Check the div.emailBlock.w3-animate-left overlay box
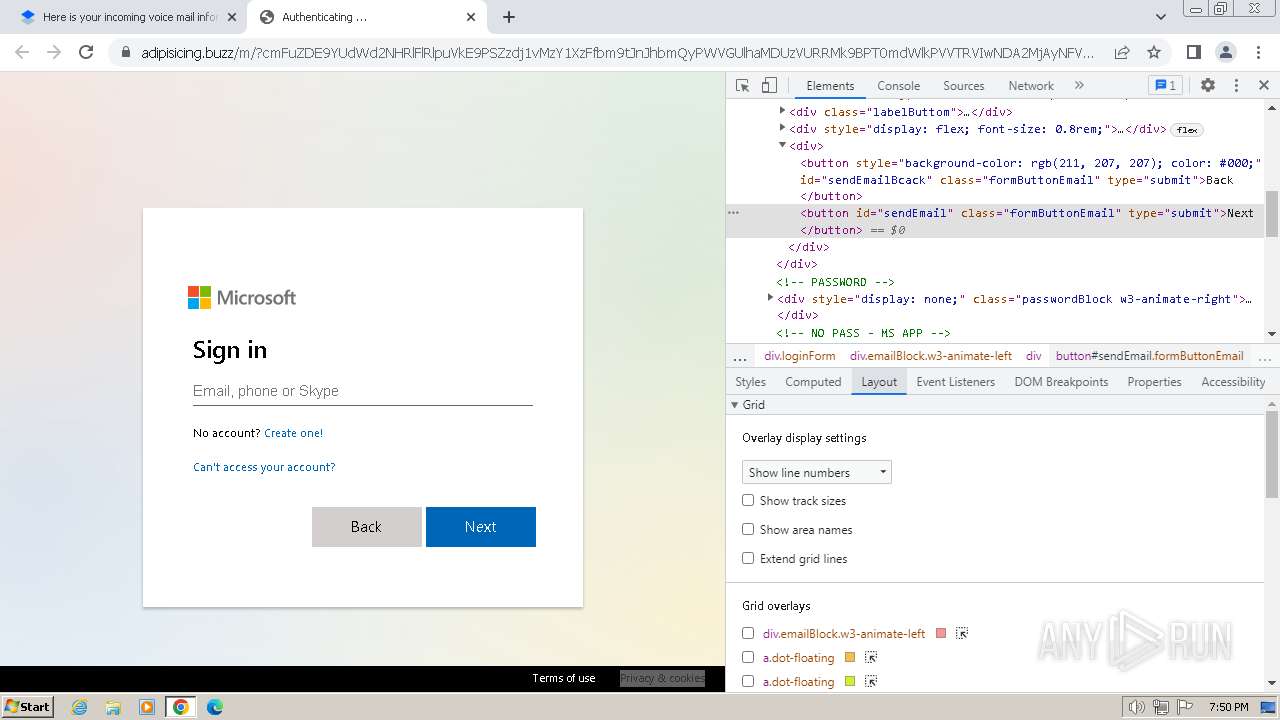The width and height of the screenshot is (1280, 720). 748,633
